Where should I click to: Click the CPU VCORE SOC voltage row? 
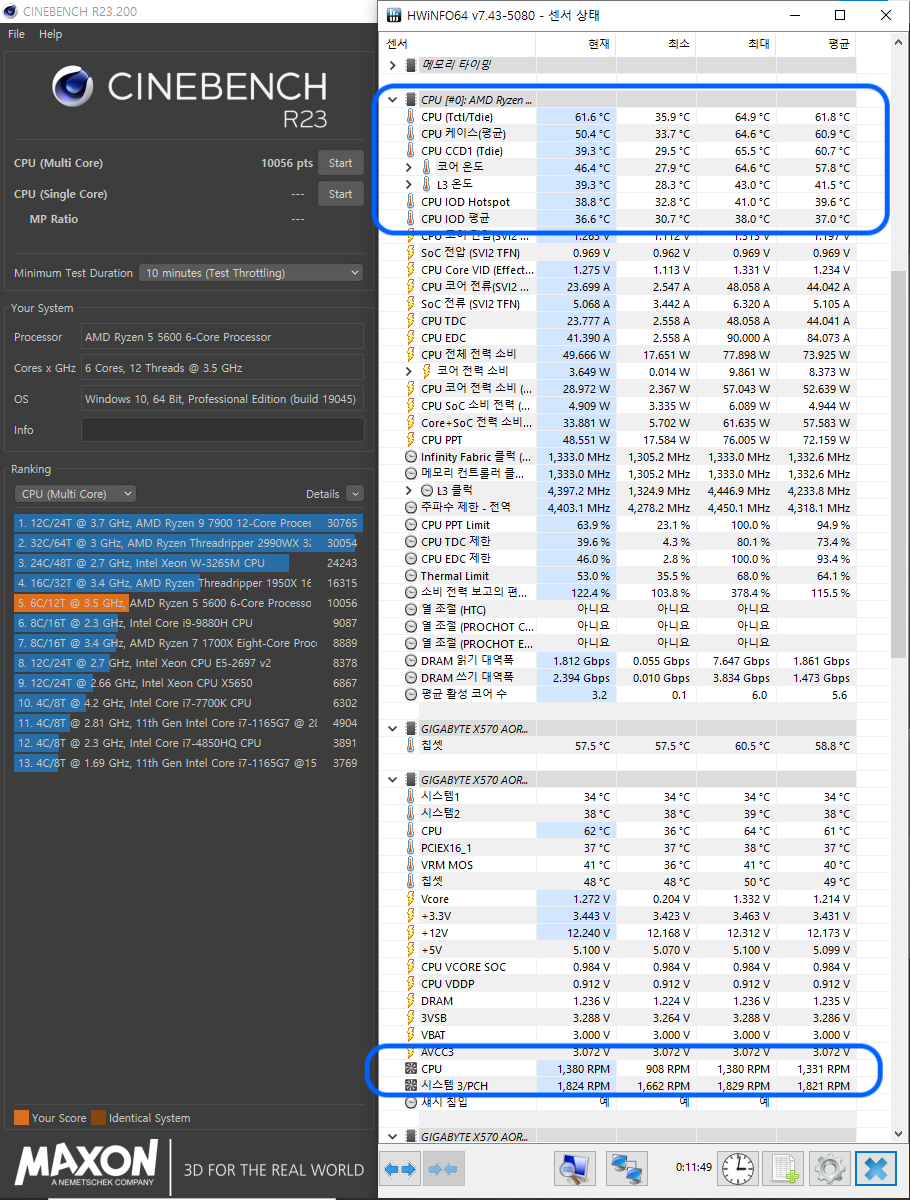tap(618, 967)
